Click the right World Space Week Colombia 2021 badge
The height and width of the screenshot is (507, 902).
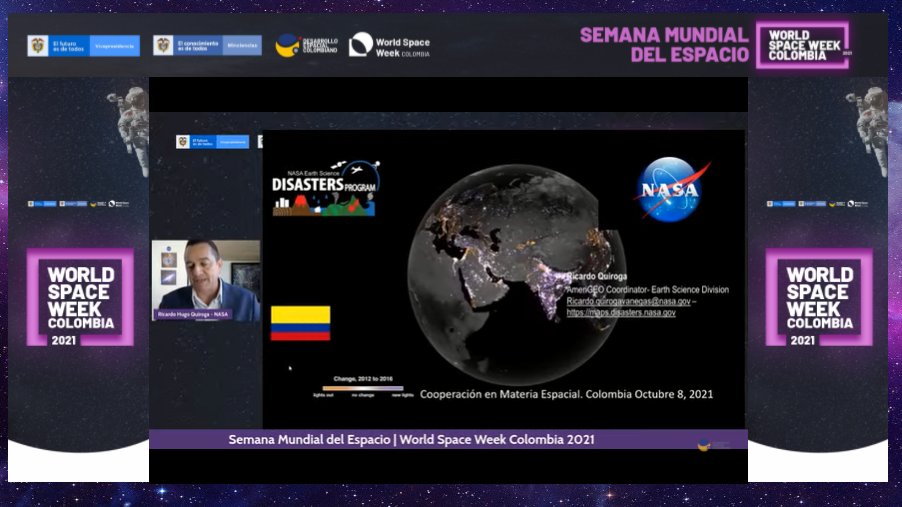click(819, 298)
